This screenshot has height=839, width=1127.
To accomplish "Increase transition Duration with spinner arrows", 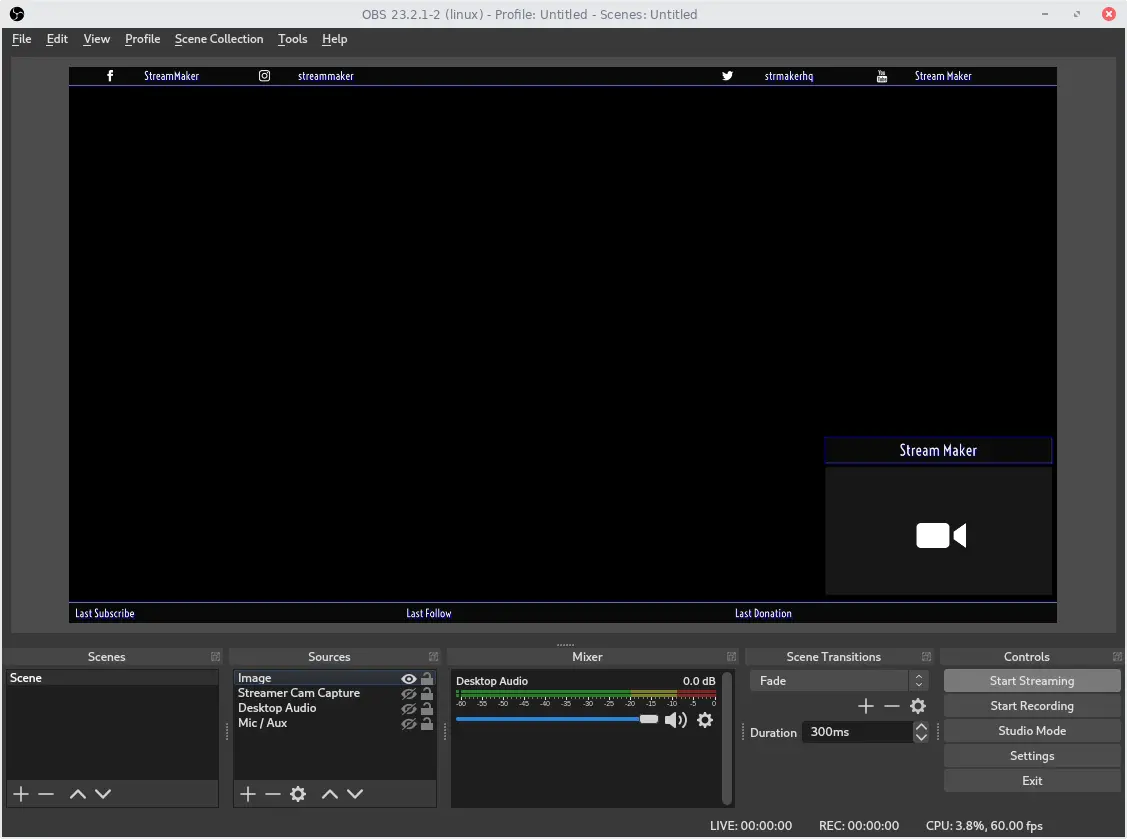I will point(921,727).
